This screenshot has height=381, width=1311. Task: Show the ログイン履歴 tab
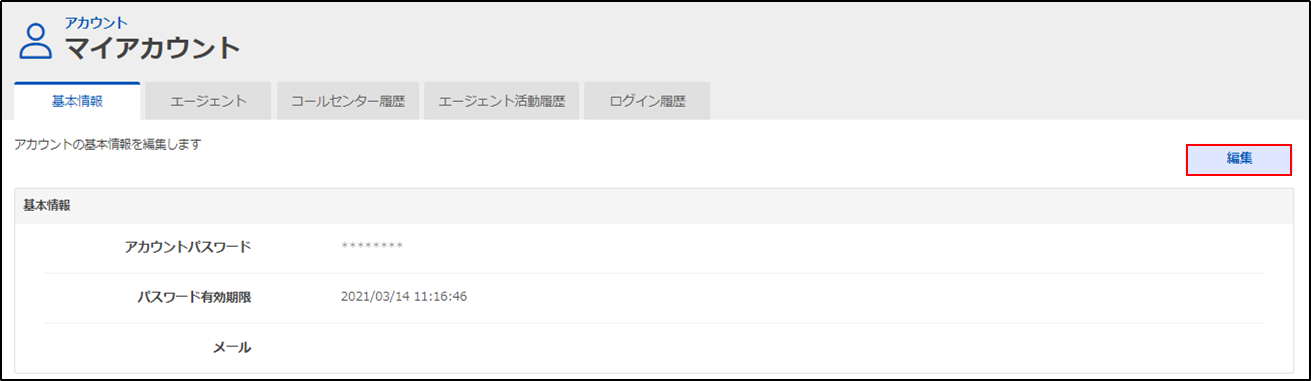point(647,101)
